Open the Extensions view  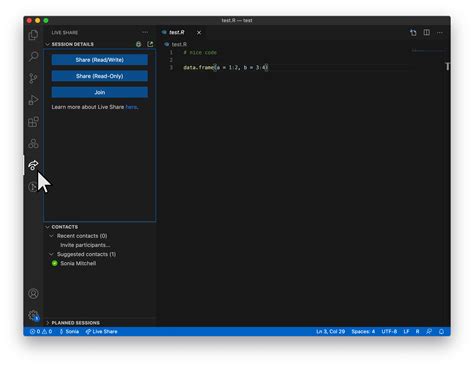(x=33, y=122)
